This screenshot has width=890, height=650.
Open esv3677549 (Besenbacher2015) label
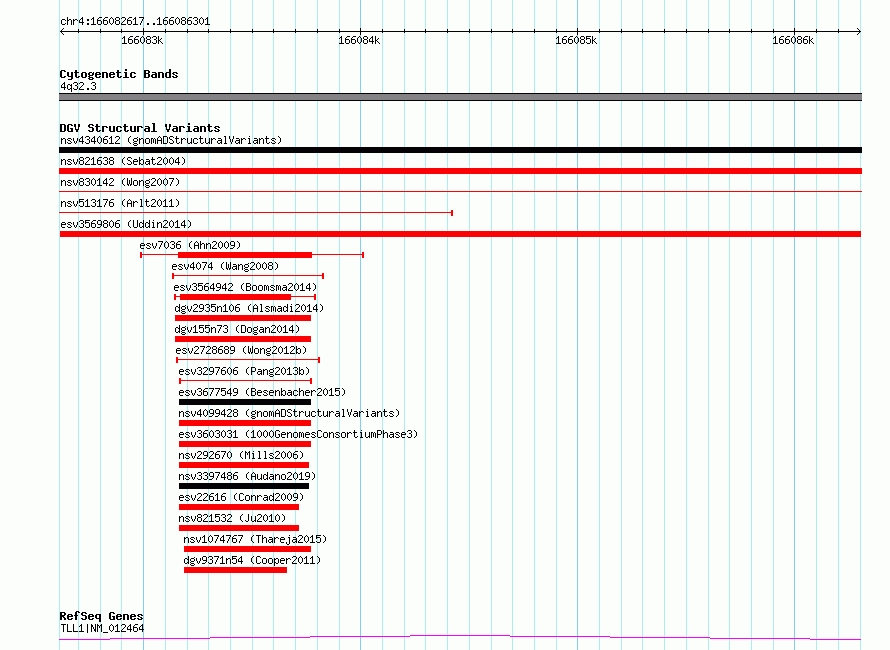pos(262,392)
